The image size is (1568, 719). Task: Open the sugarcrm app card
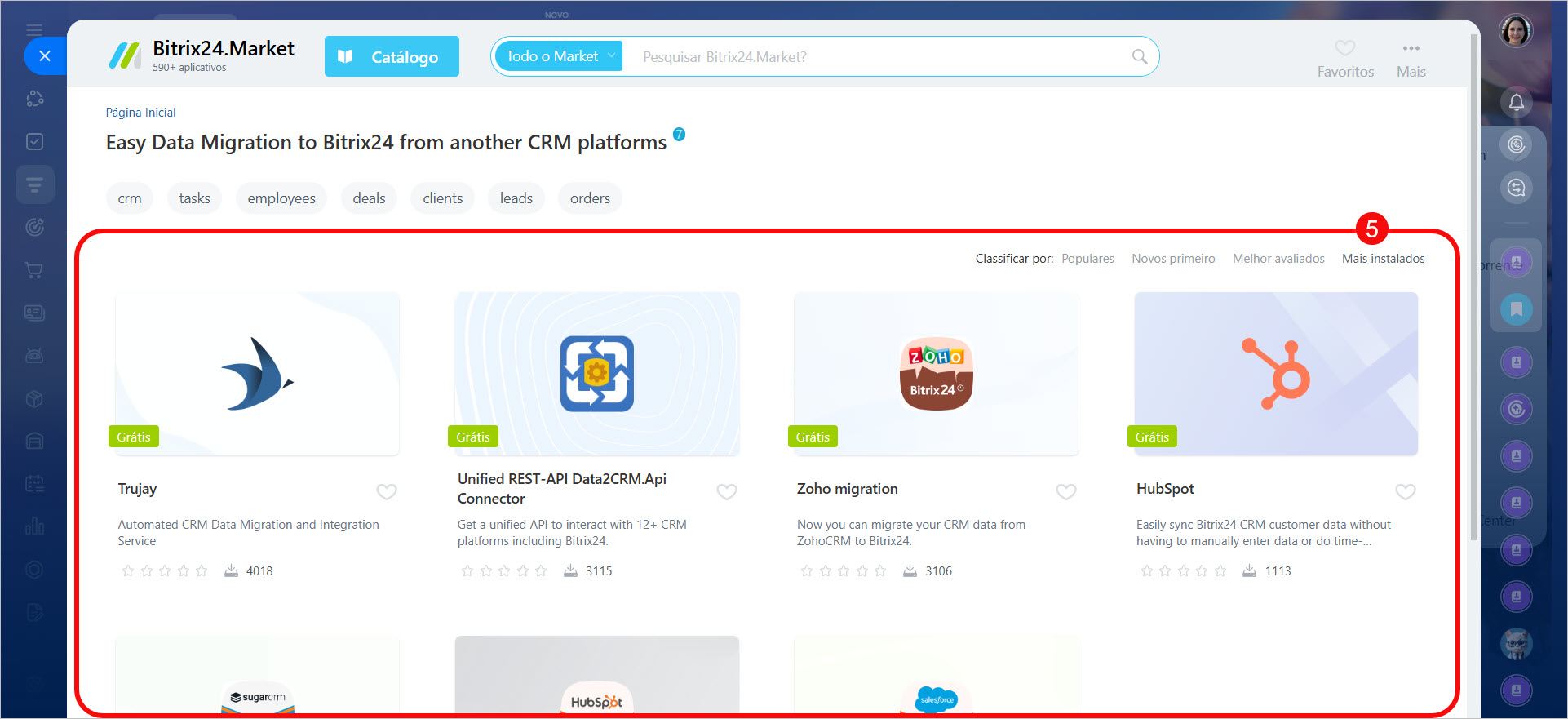click(x=257, y=677)
